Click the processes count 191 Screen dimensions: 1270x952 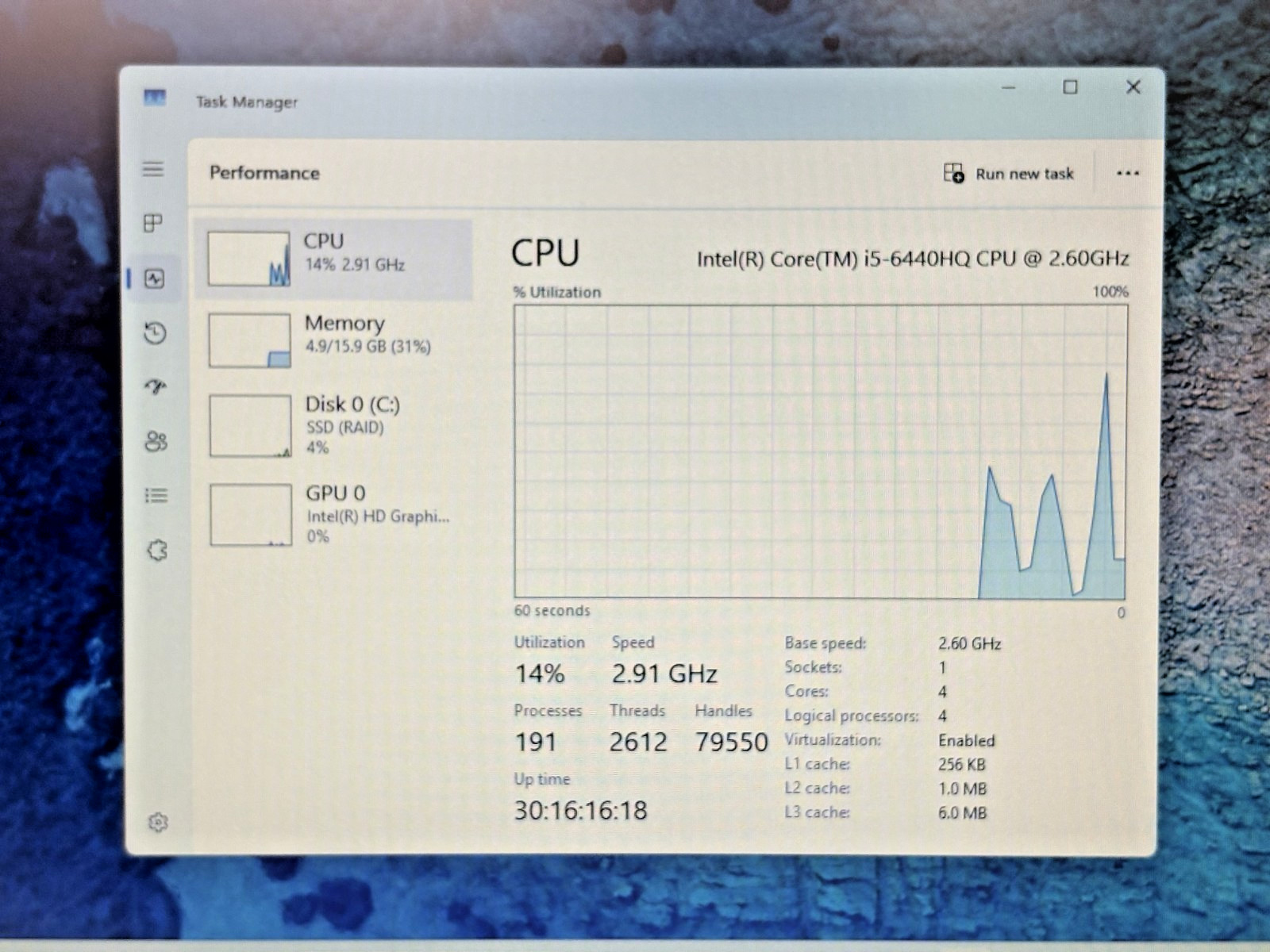536,743
